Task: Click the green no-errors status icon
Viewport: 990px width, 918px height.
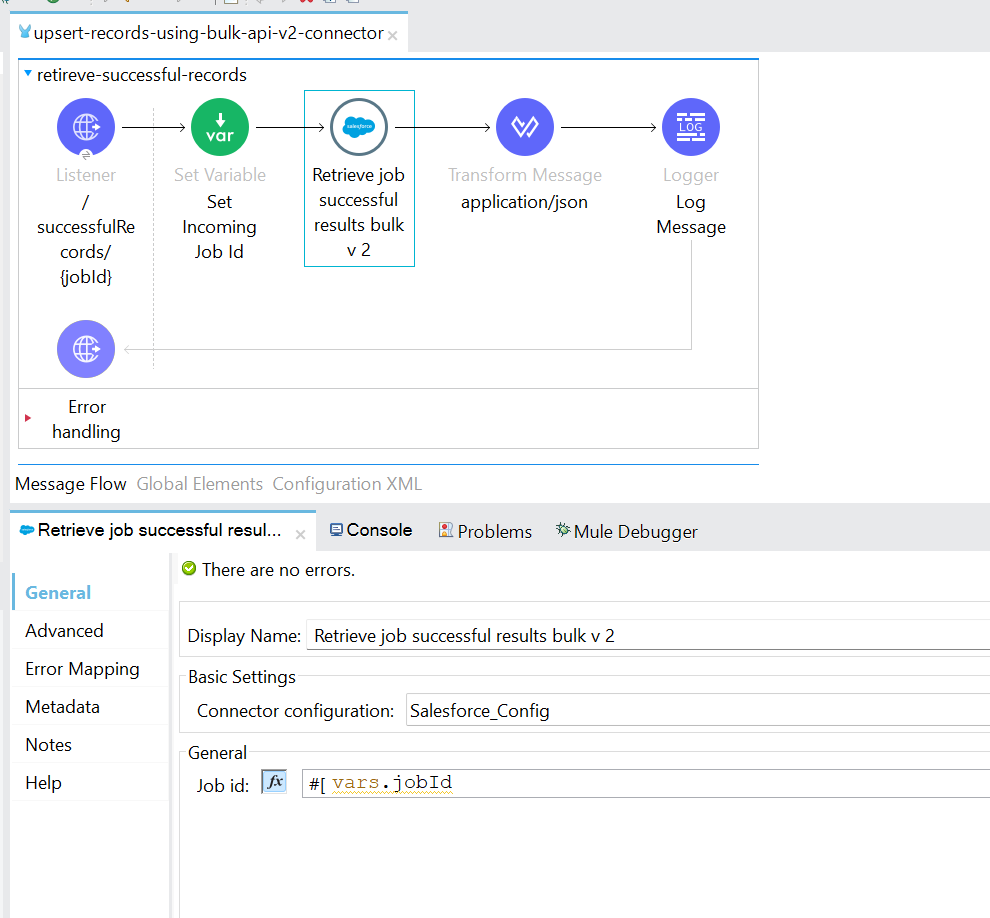Action: (189, 568)
